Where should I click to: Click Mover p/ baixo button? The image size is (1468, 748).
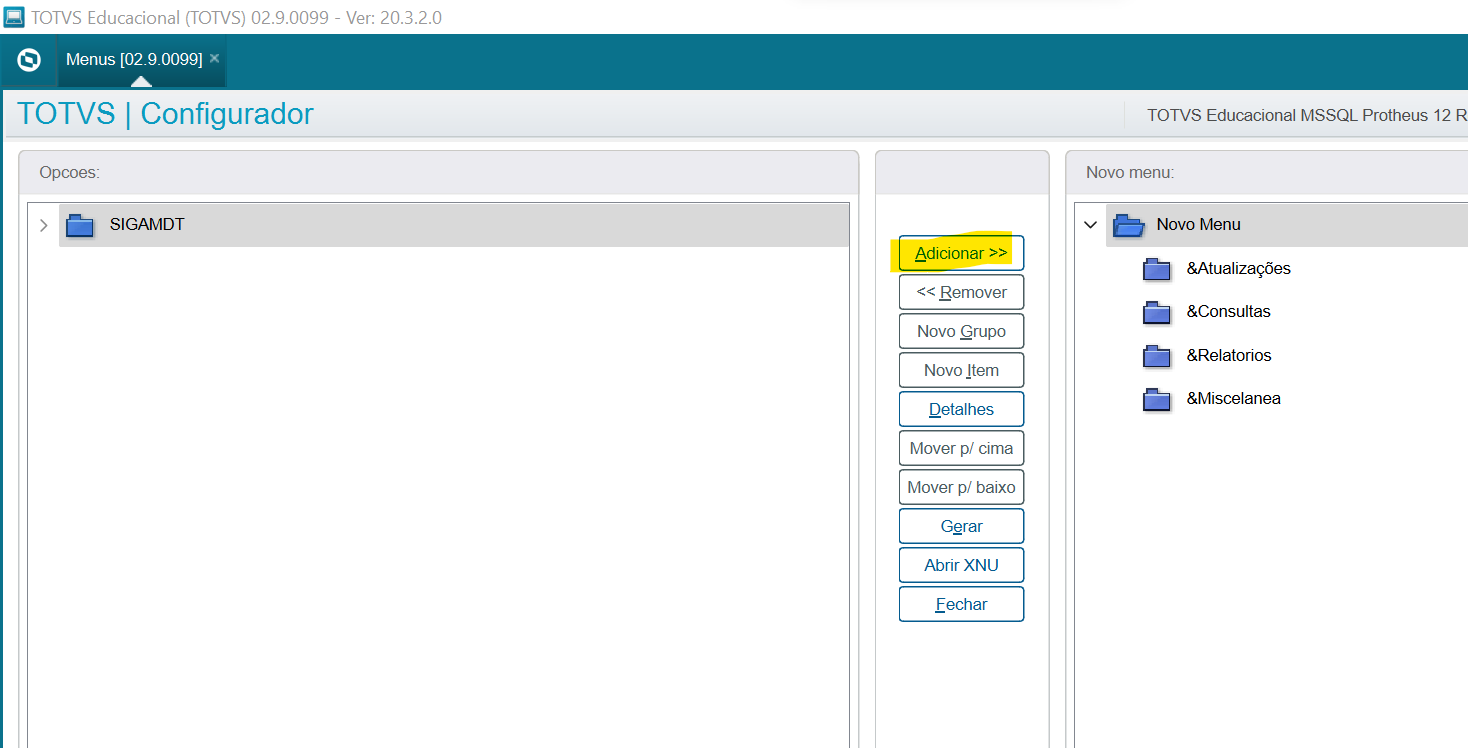click(961, 487)
